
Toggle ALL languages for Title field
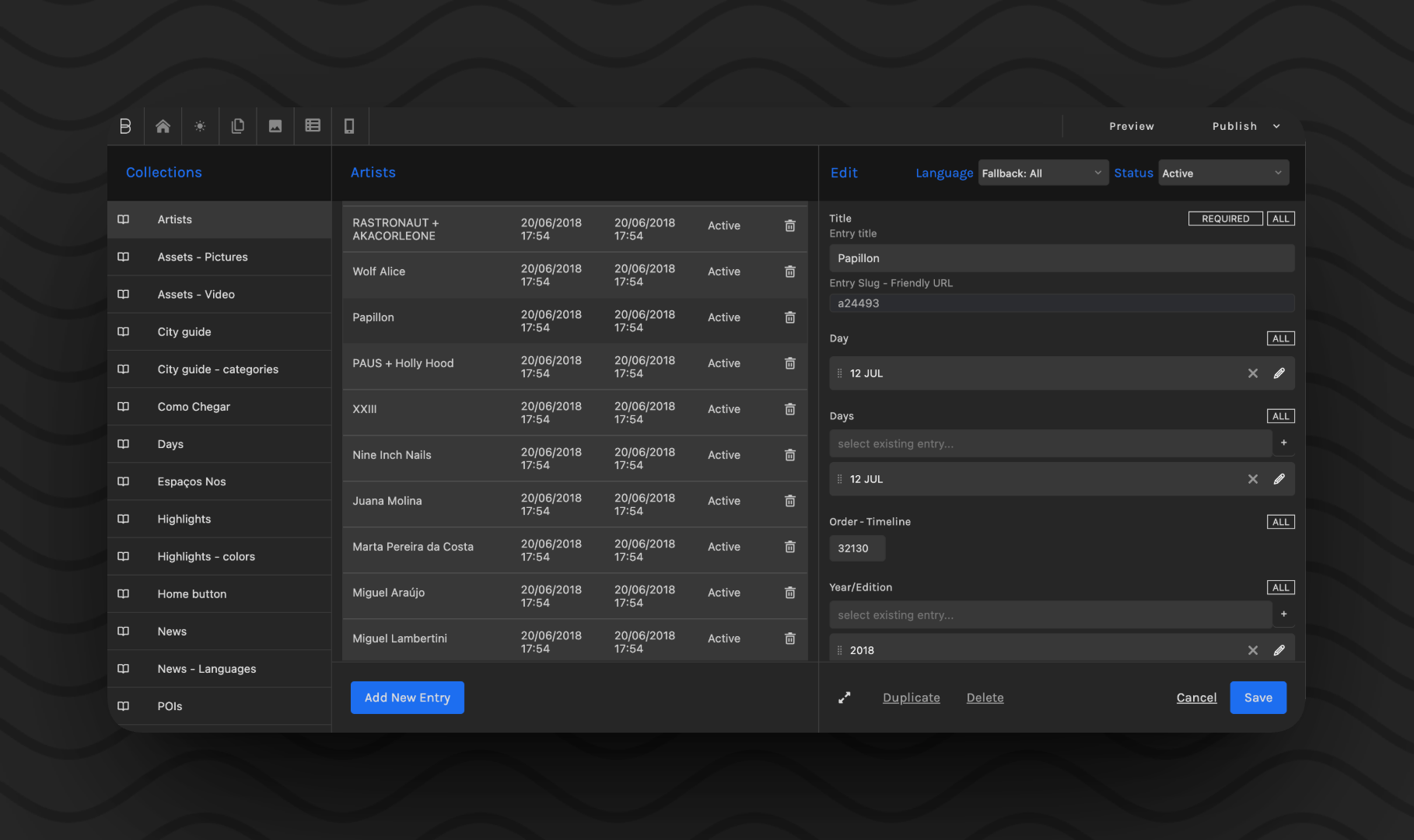point(1280,219)
